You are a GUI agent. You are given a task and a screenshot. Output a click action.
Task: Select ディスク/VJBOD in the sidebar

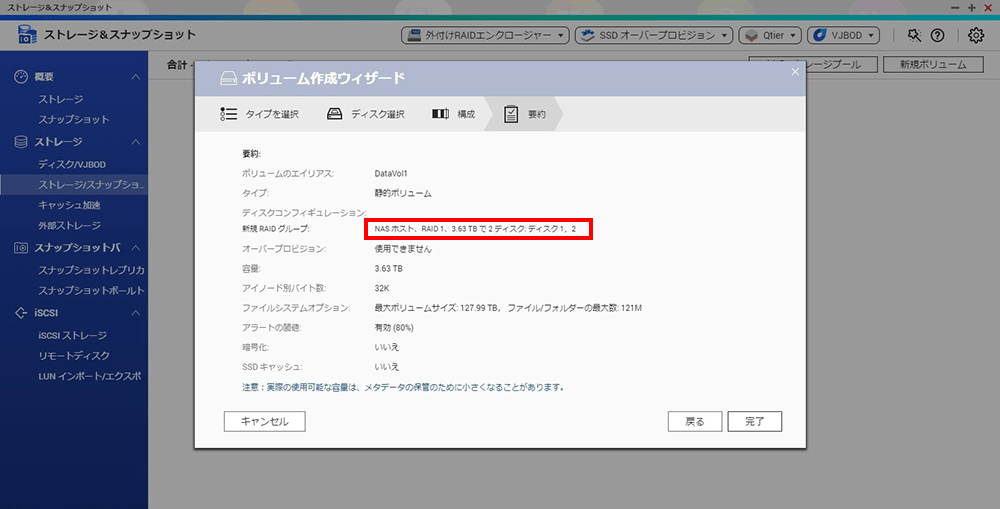(x=72, y=164)
